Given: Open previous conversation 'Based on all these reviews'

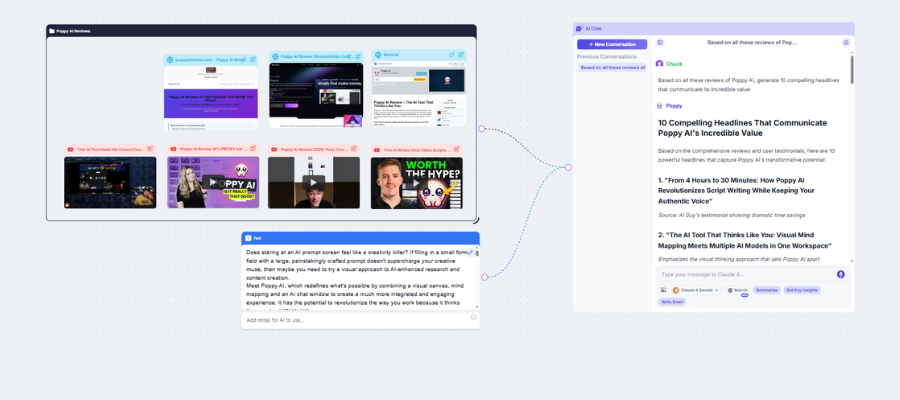Looking at the screenshot, I should (611, 67).
